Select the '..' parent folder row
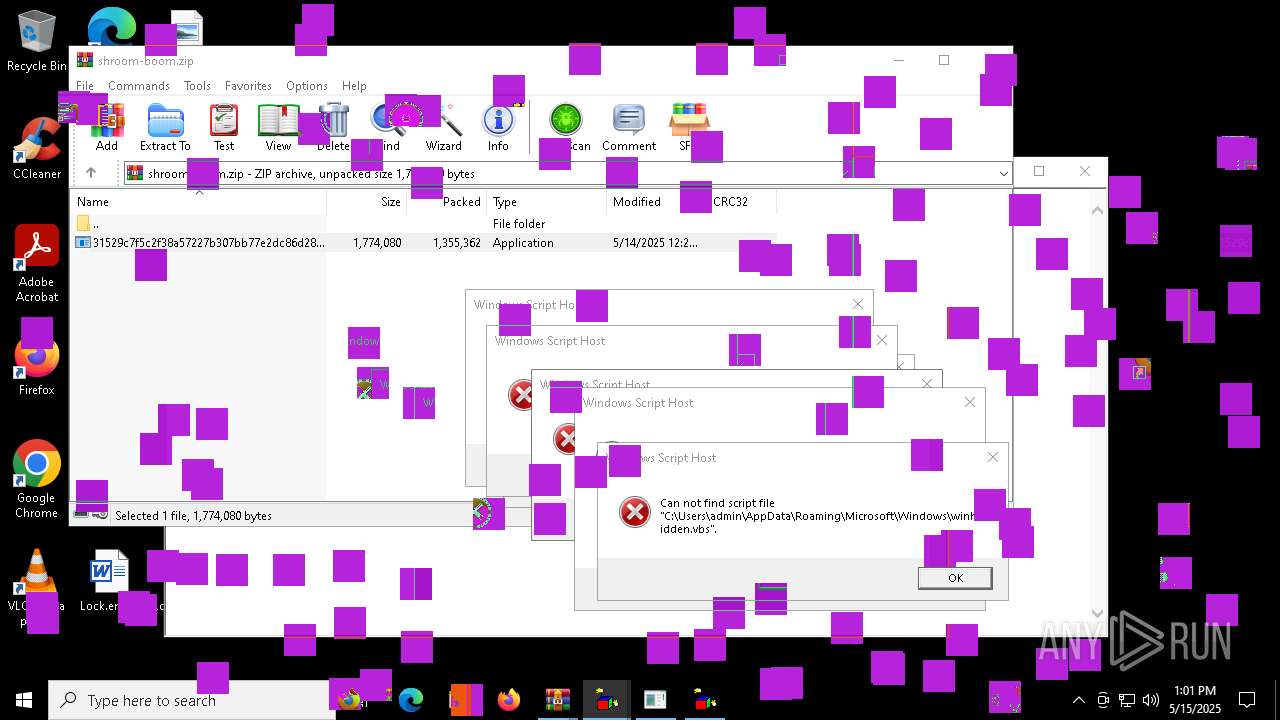 pos(423,224)
